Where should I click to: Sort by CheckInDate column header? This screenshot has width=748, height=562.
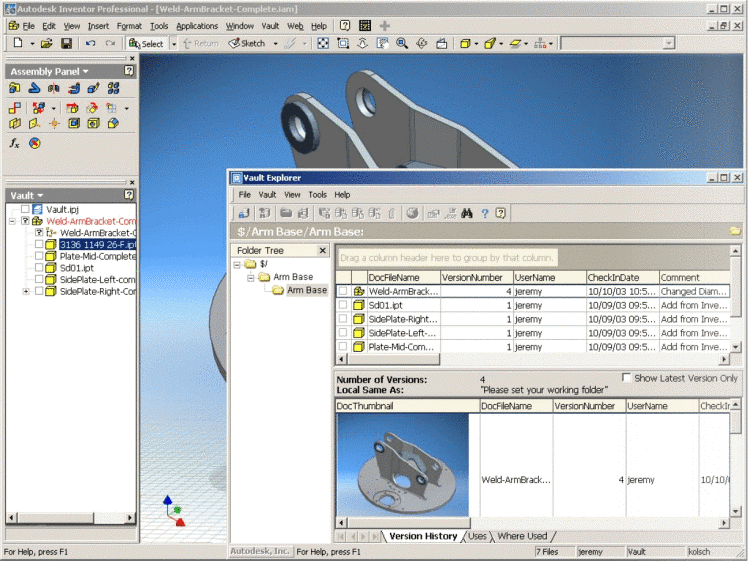tap(622, 277)
